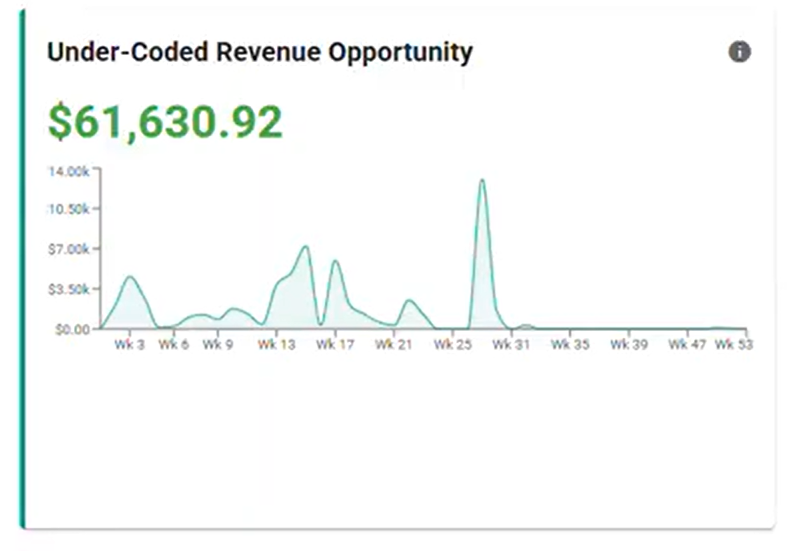The image size is (794, 551).
Task: Click the small chart peak near Wk 22
Action: tap(409, 301)
